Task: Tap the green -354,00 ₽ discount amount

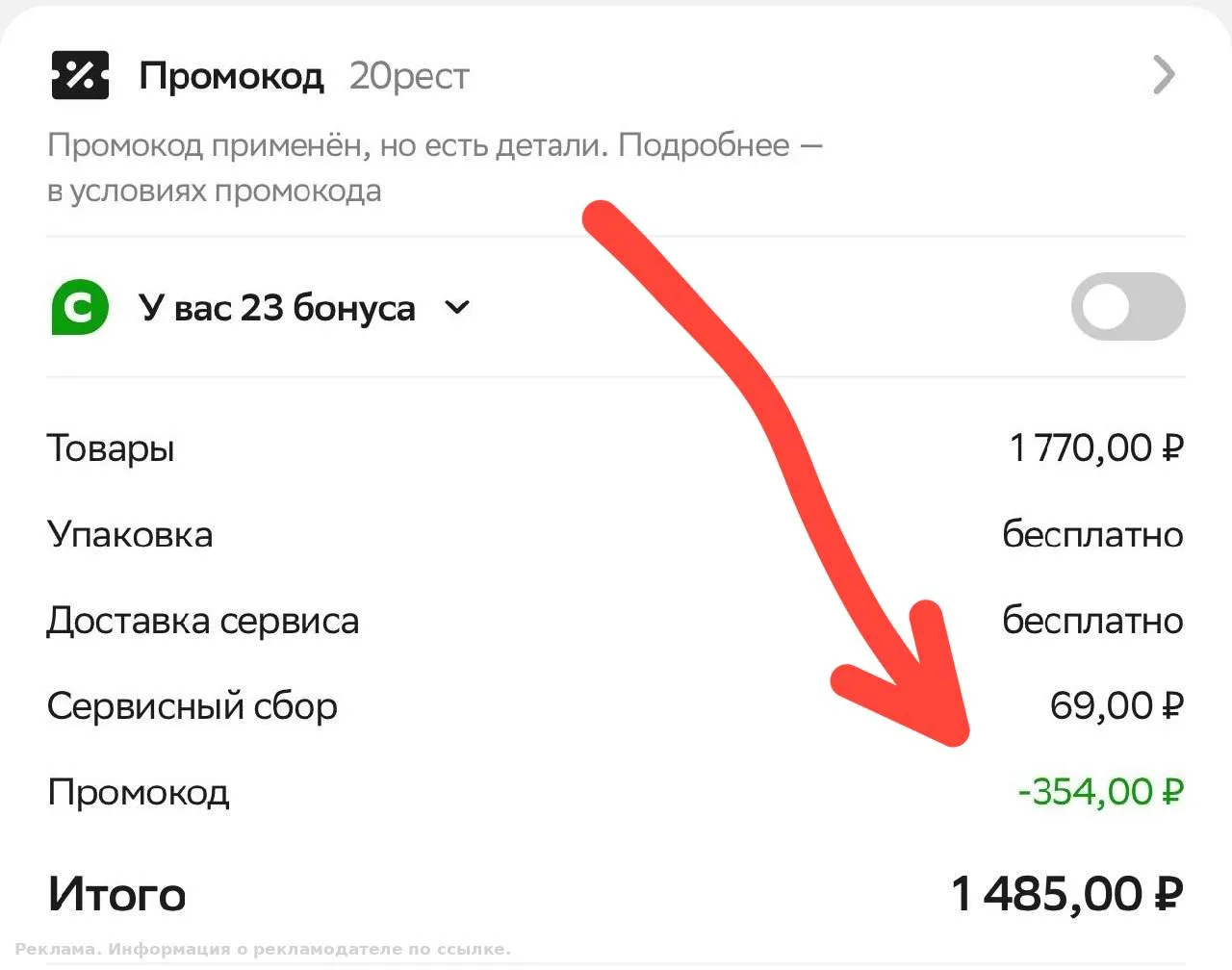Action: click(x=1101, y=792)
